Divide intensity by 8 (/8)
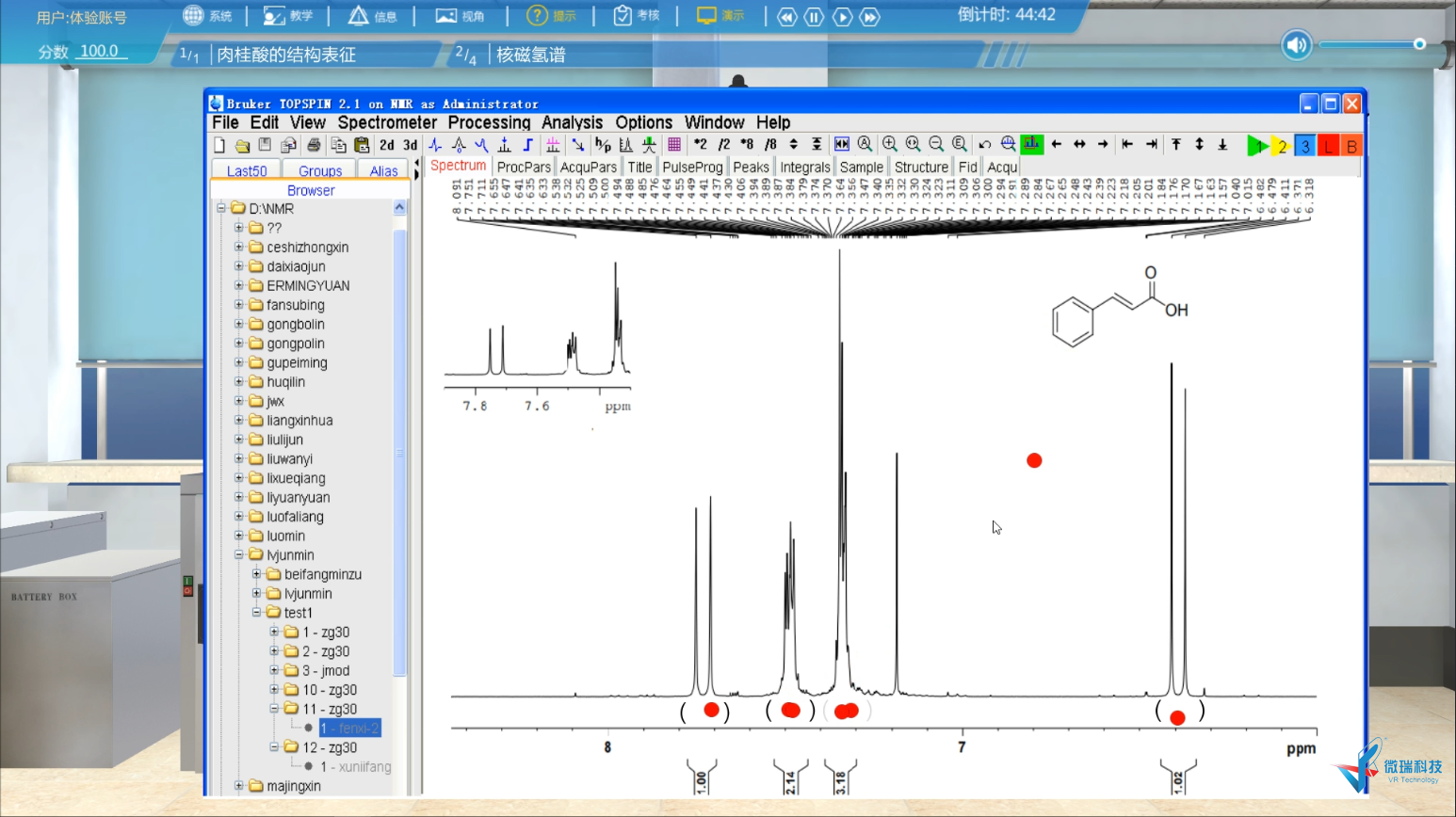This screenshot has width=1456, height=817. coord(770,145)
